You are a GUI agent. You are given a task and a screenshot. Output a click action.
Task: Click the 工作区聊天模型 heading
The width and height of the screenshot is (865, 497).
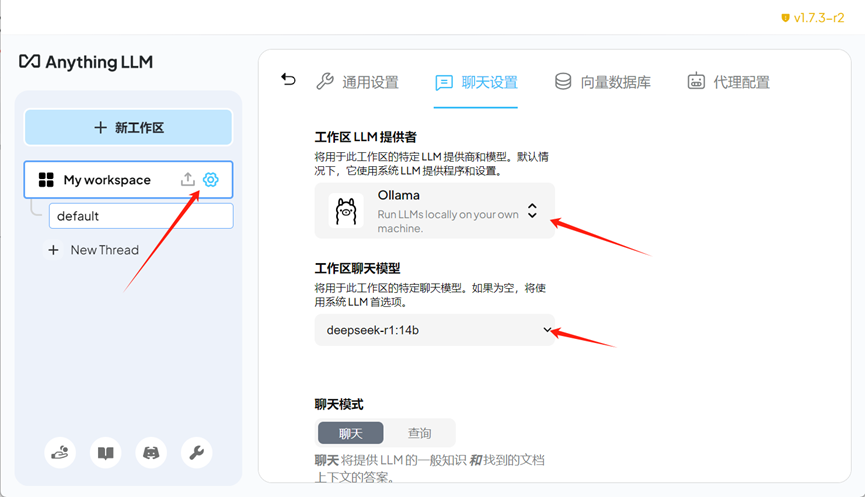pos(357,269)
